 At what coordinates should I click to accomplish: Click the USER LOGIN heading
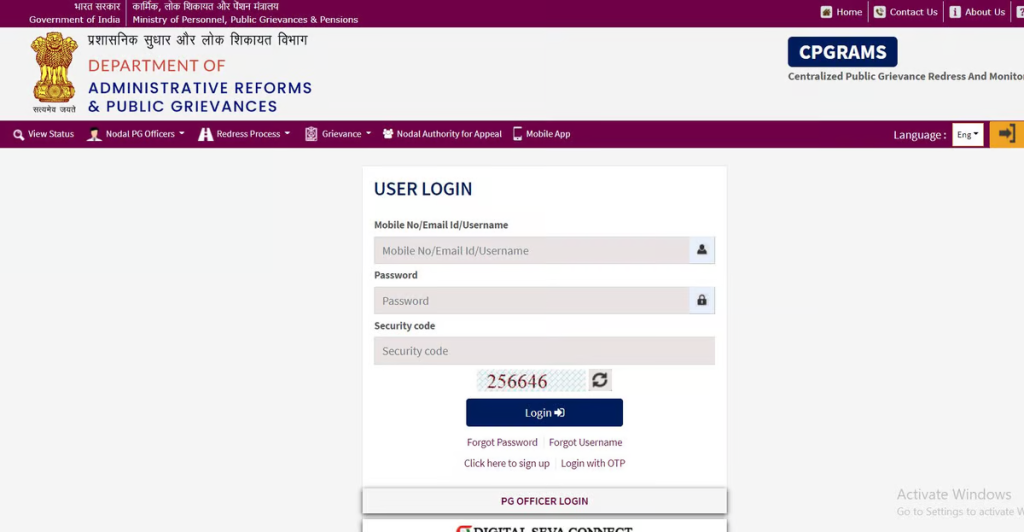[423, 189]
